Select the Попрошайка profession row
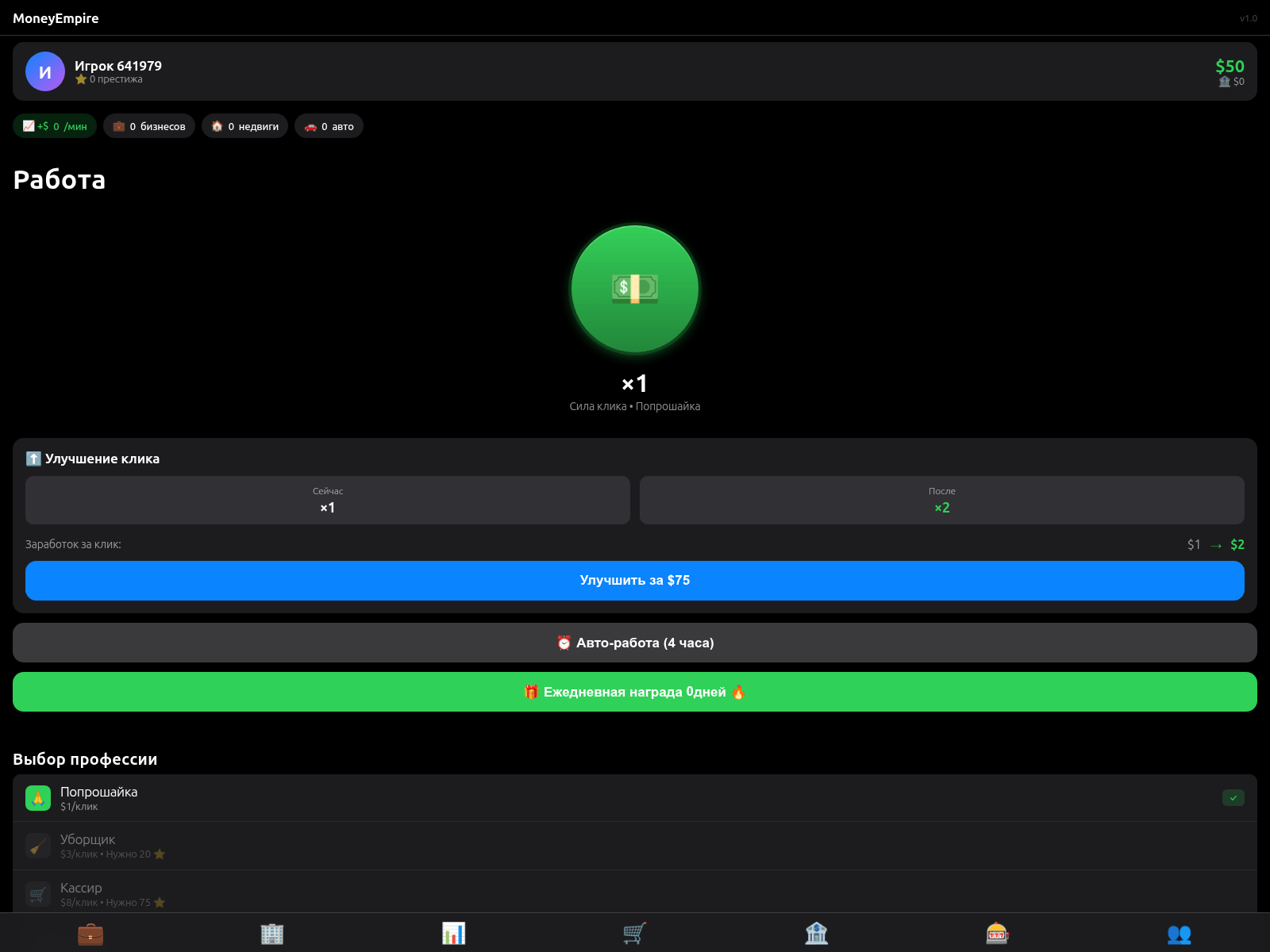 click(635, 798)
